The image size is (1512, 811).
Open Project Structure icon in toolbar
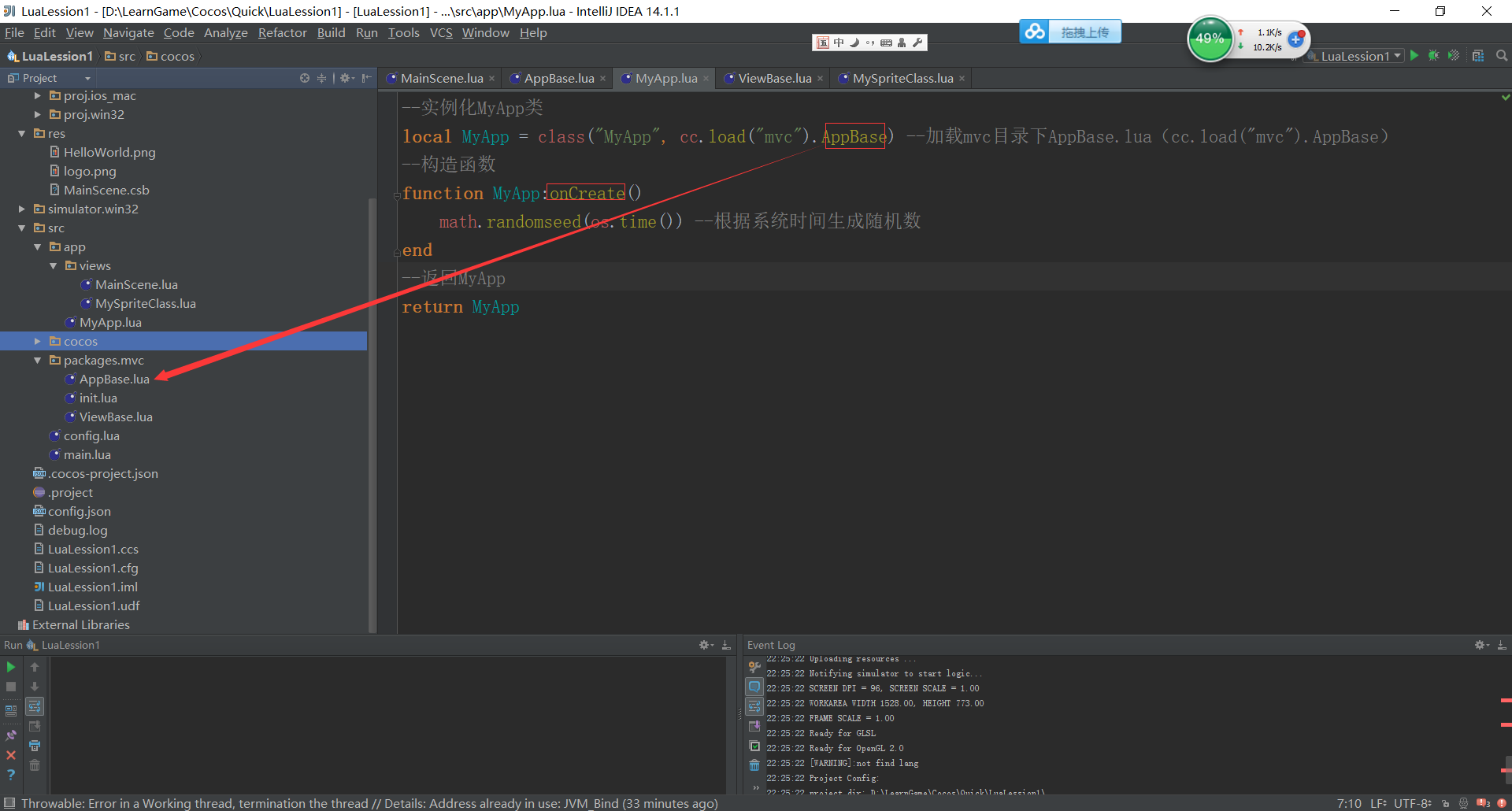point(1478,56)
